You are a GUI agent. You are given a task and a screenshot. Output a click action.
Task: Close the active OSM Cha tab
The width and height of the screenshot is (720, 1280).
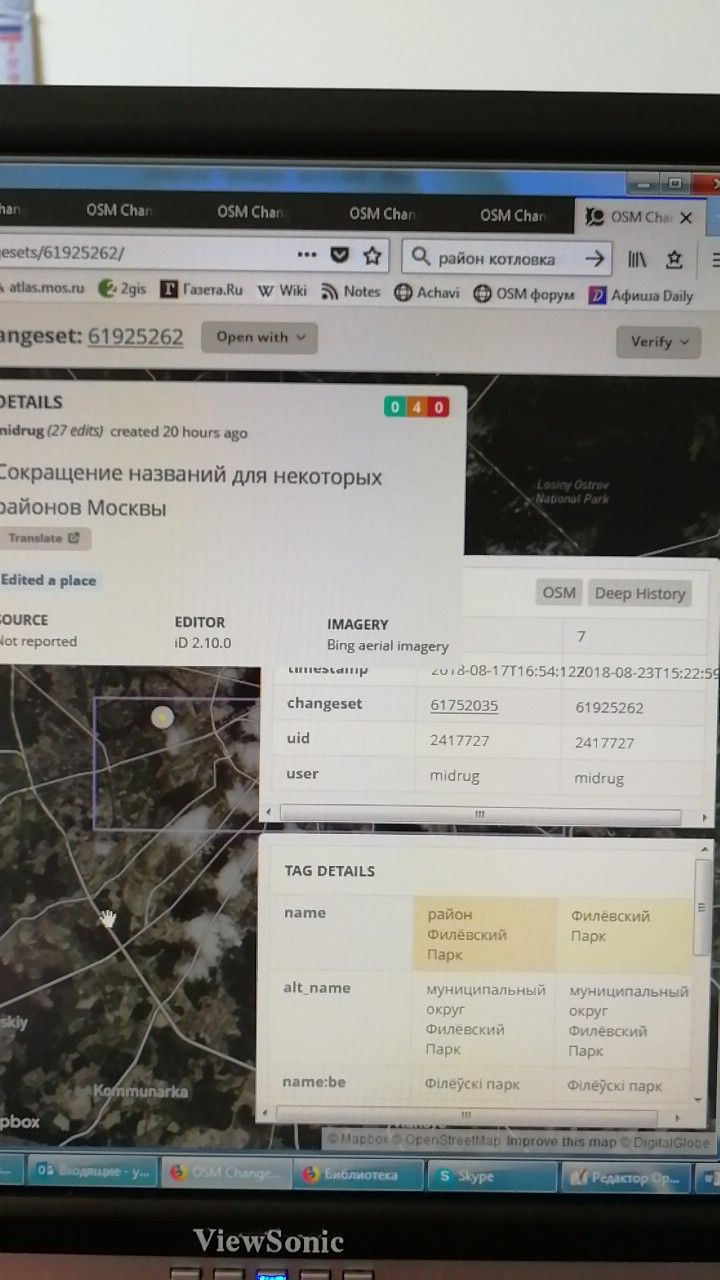point(687,217)
